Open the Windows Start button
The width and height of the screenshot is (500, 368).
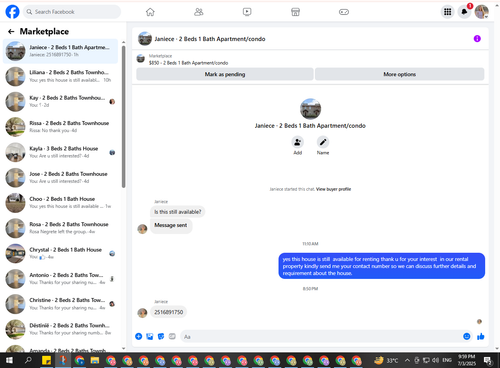(9, 360)
